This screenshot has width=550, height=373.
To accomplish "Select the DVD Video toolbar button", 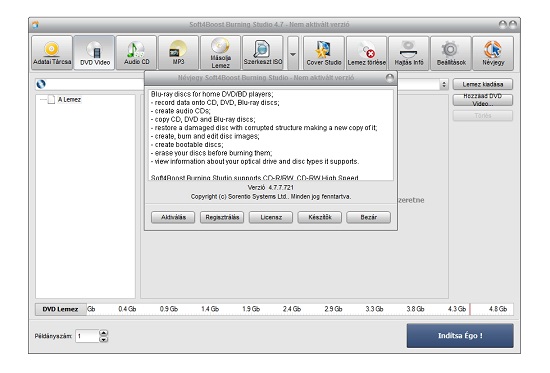I will 94,53.
